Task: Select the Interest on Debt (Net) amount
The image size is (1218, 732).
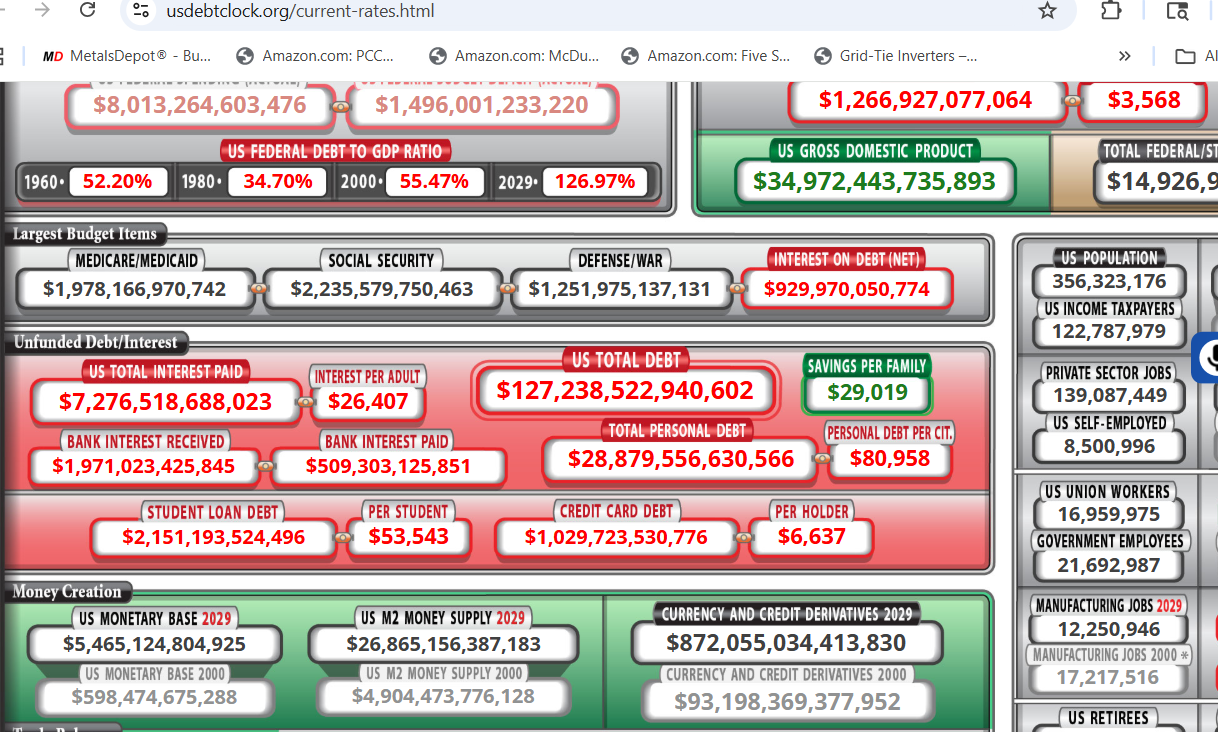Action: pos(846,289)
